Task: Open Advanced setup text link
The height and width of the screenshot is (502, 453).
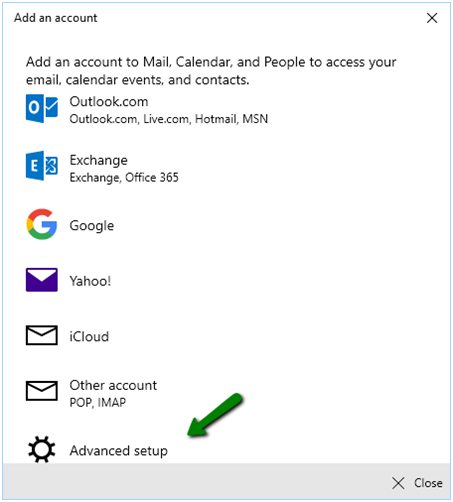Action: 119,451
